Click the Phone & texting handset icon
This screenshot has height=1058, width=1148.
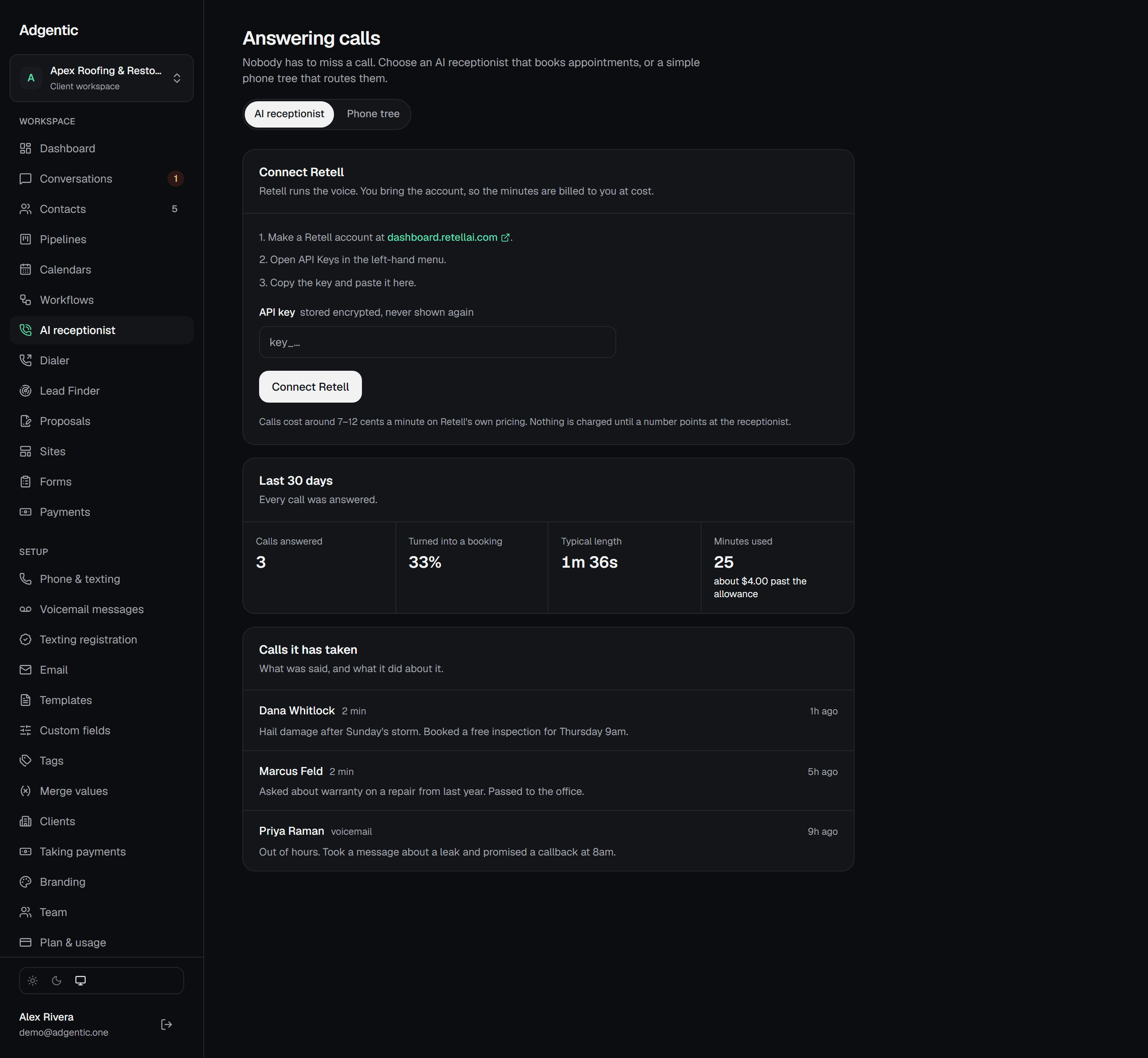pos(25,579)
